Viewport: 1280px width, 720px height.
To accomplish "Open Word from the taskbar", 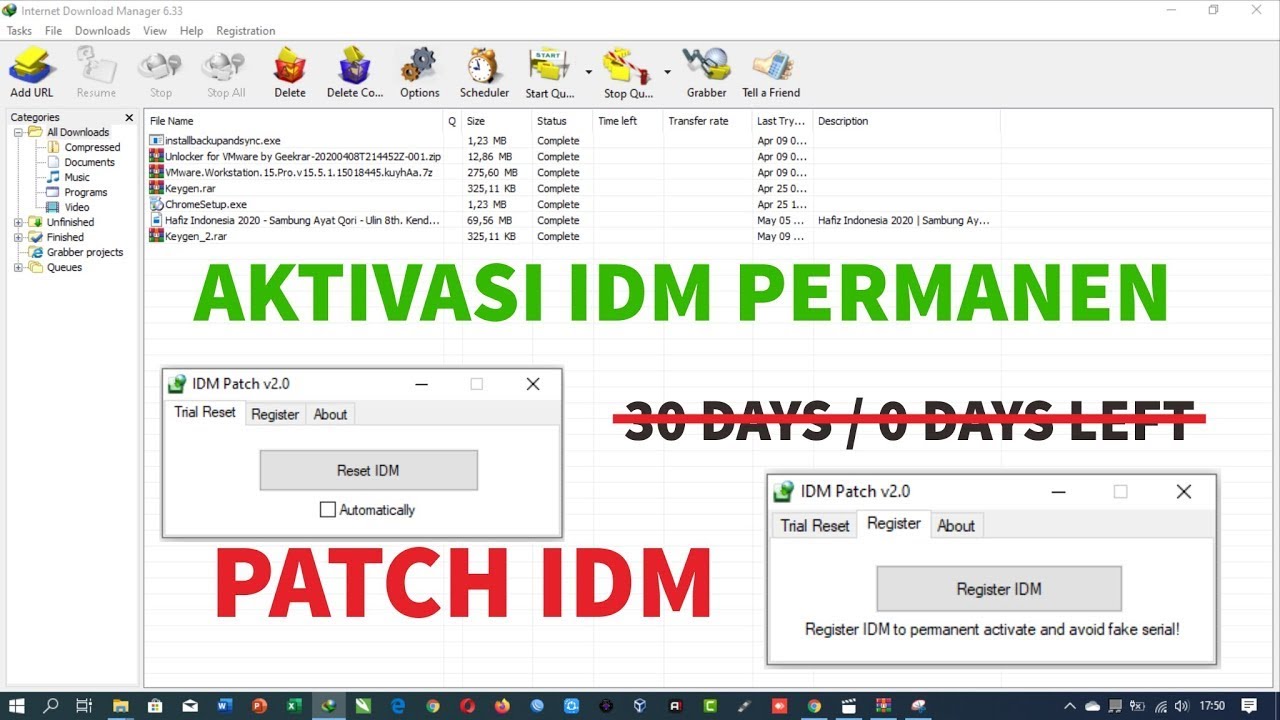I will click(x=224, y=705).
